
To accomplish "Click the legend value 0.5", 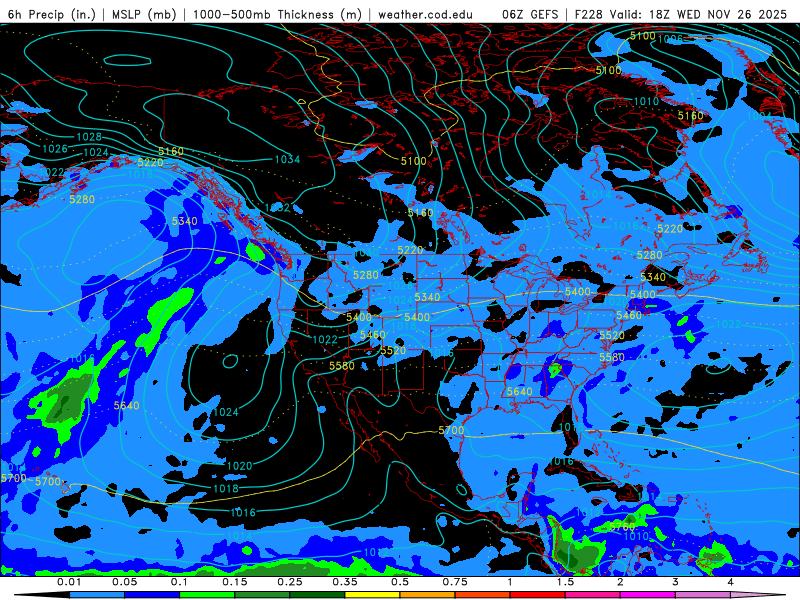I will tap(400, 582).
